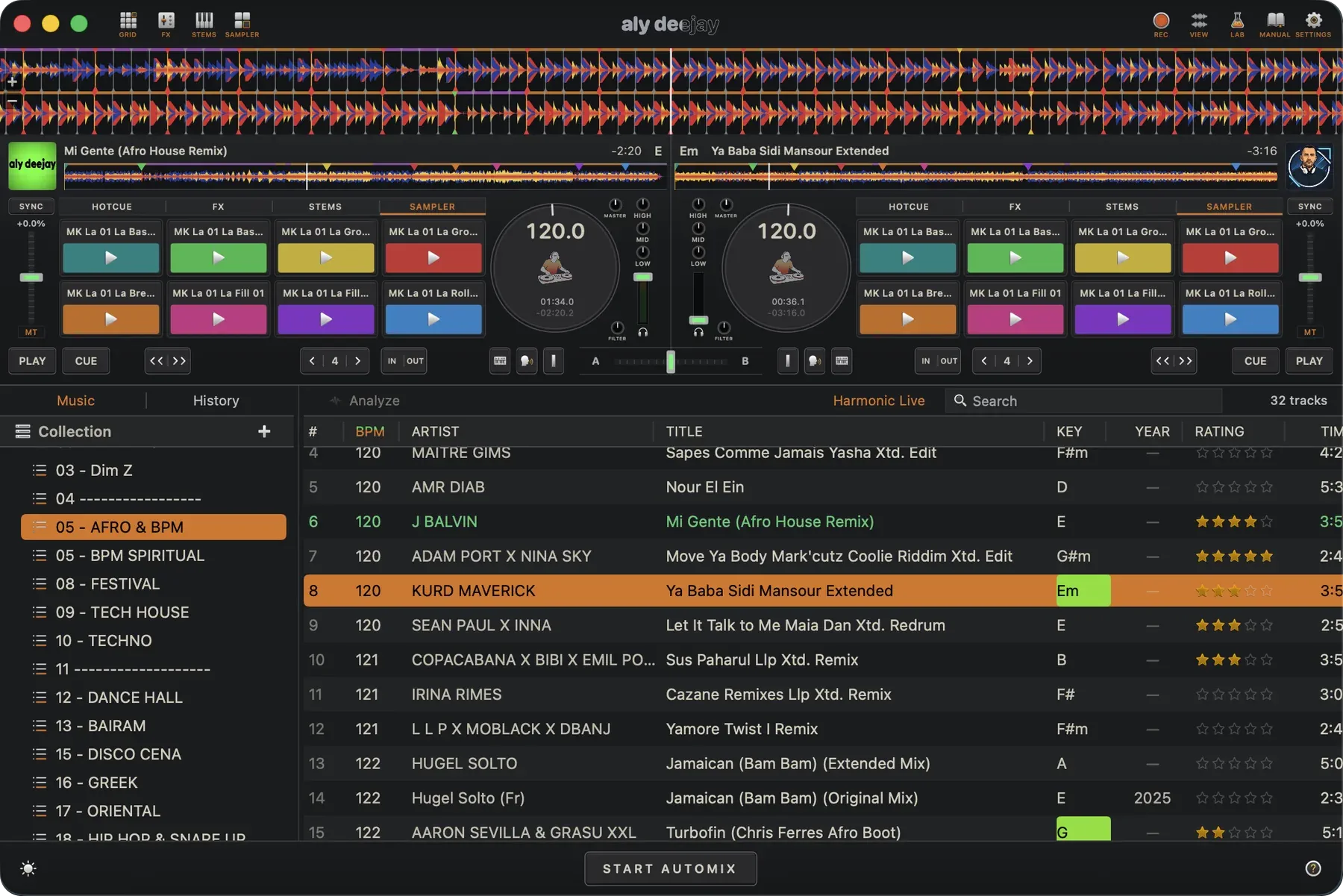Image resolution: width=1343 pixels, height=896 pixels.
Task: Toggle MT master tempo on right deck
Action: pos(1310,332)
